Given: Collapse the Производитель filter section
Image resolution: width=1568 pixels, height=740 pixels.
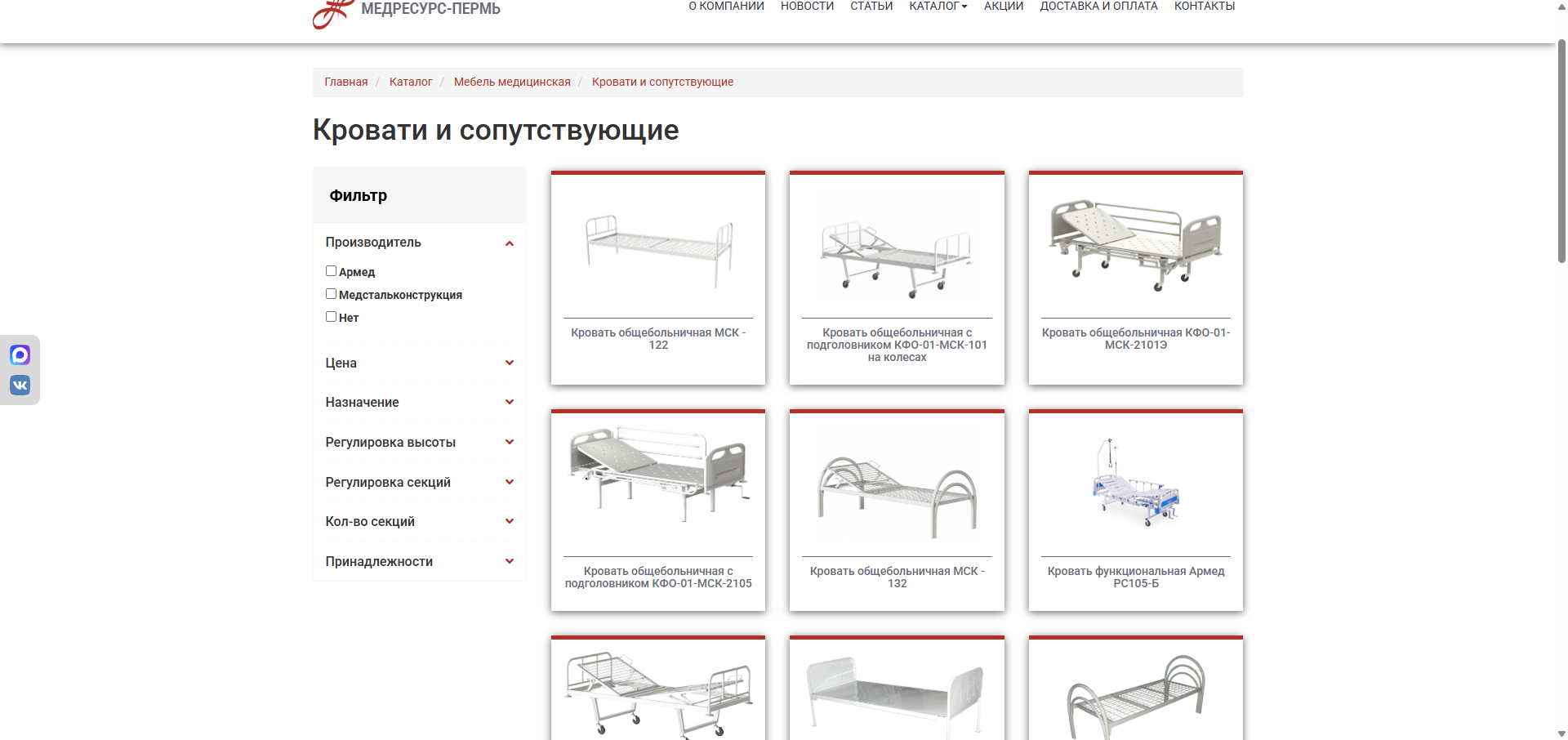Looking at the screenshot, I should click(x=420, y=243).
